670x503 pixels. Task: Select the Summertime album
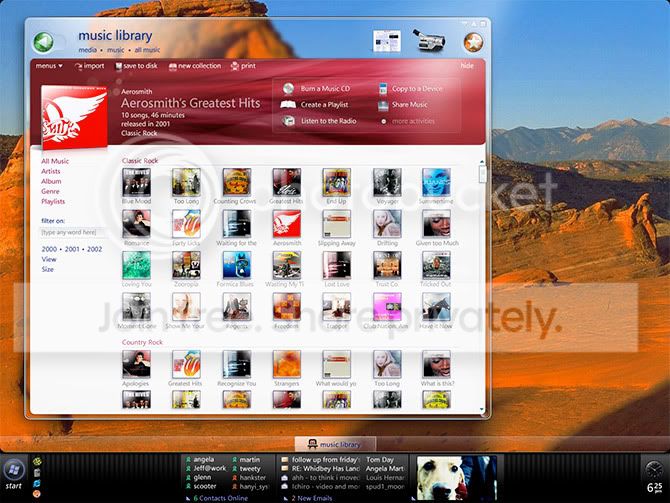(x=436, y=186)
